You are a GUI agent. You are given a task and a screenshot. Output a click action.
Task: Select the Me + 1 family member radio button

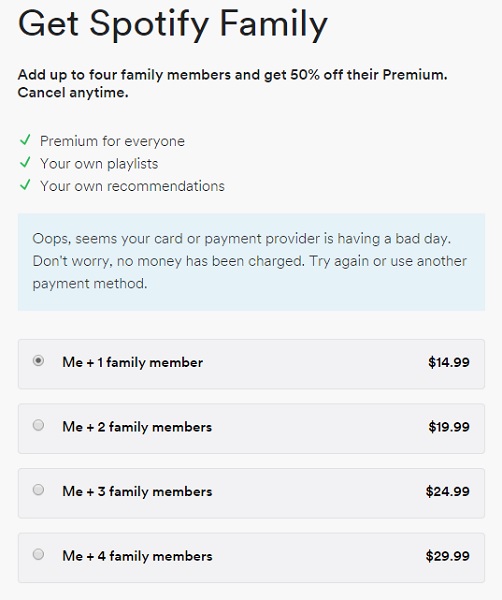click(38, 361)
